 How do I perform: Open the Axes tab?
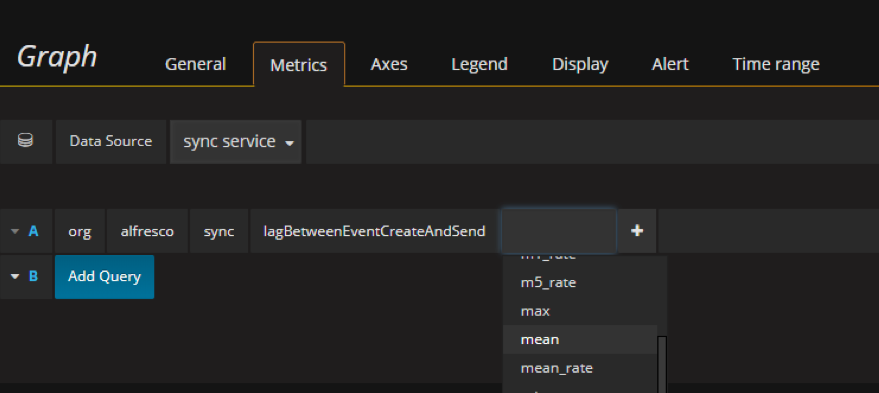tap(389, 64)
